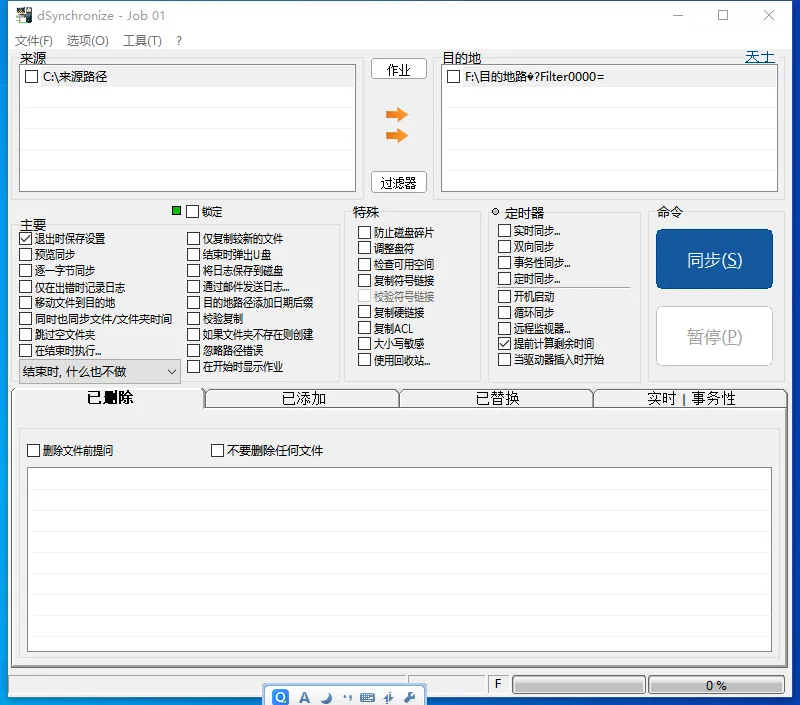Toggle the 锁定 checkbox
This screenshot has height=705, width=800.
point(192,211)
